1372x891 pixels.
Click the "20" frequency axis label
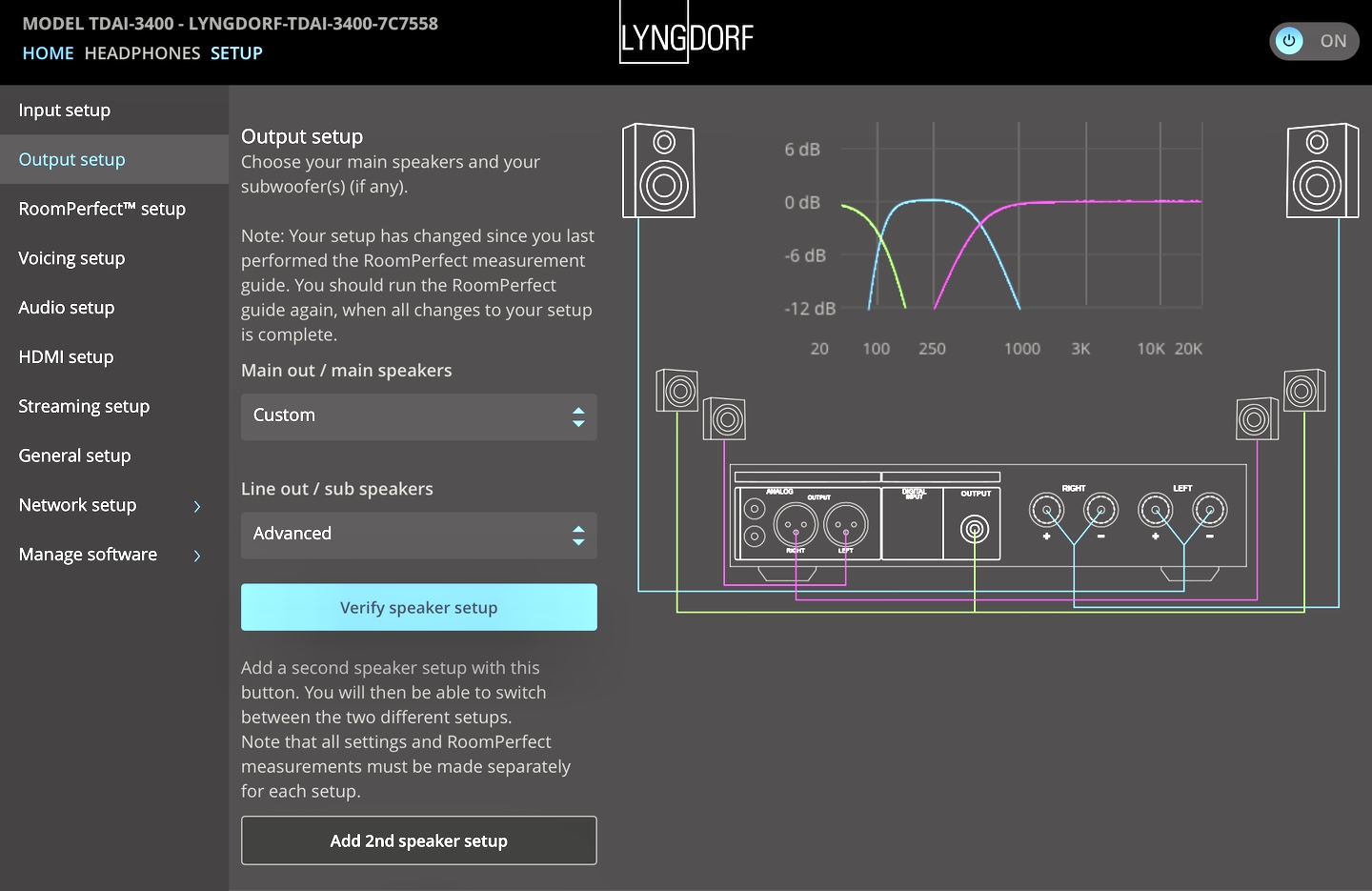(x=819, y=349)
